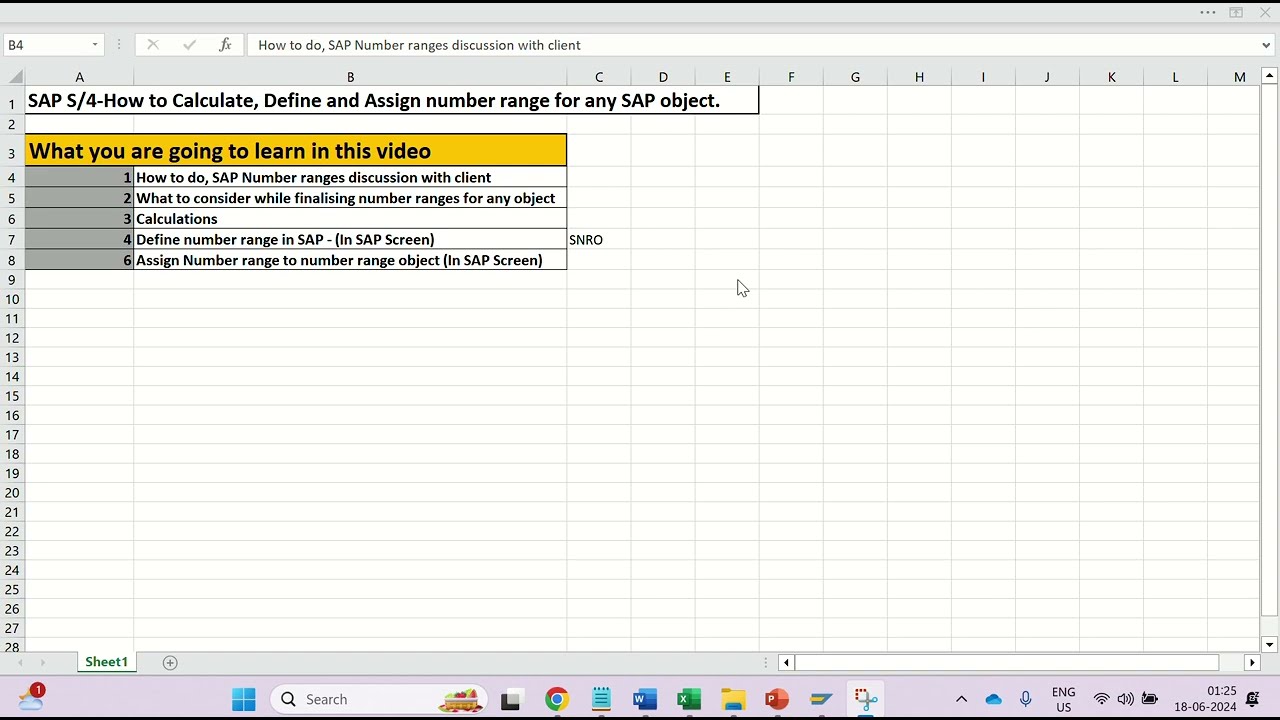The height and width of the screenshot is (720, 1280).
Task: Select row 1 header
Action: tap(12, 104)
